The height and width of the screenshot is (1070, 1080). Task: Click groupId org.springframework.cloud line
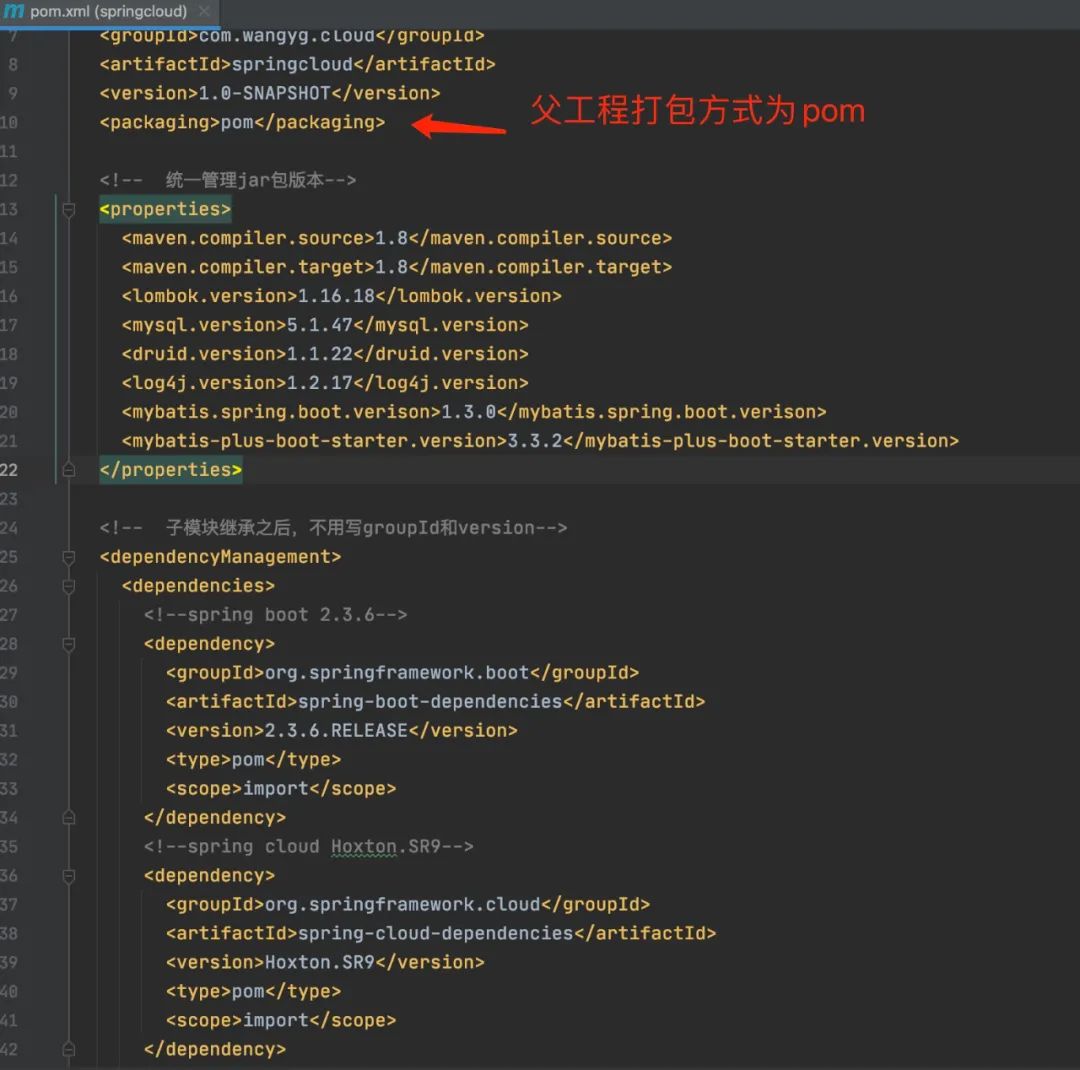pyautogui.click(x=408, y=905)
